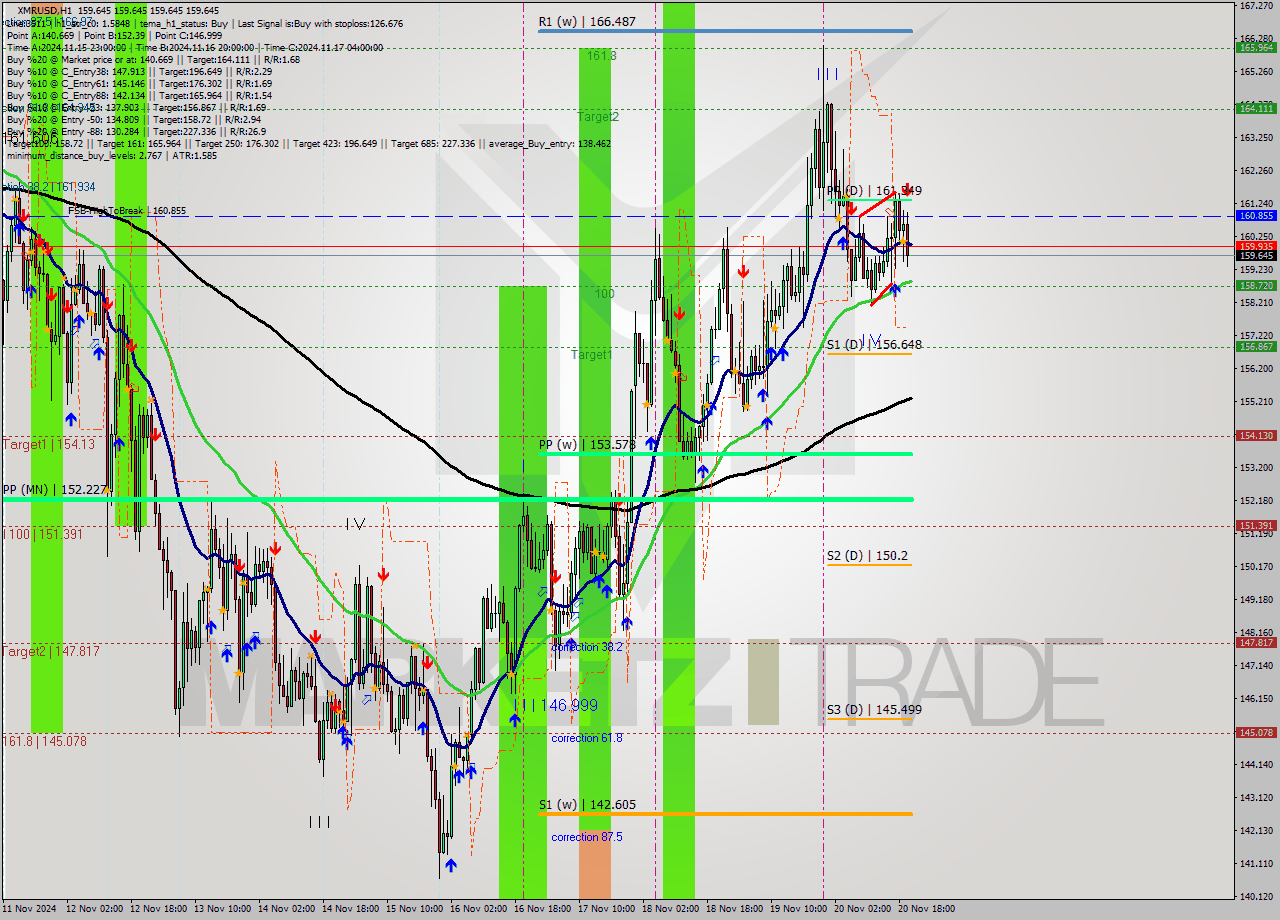Select the blue I I I wave label at the 20 Nov peak
1280x920 pixels.
827,73
